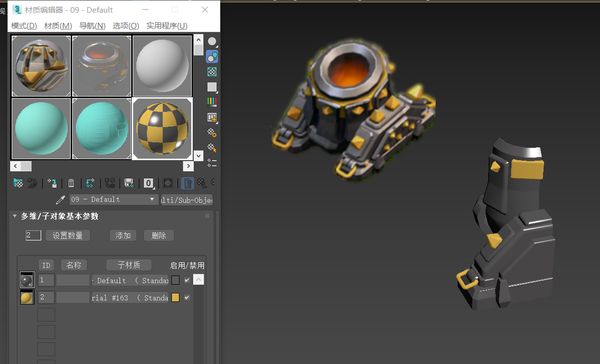Image resolution: width=600 pixels, height=364 pixels.
Task: Open the 实用程序(U) menu
Action: pos(167,26)
